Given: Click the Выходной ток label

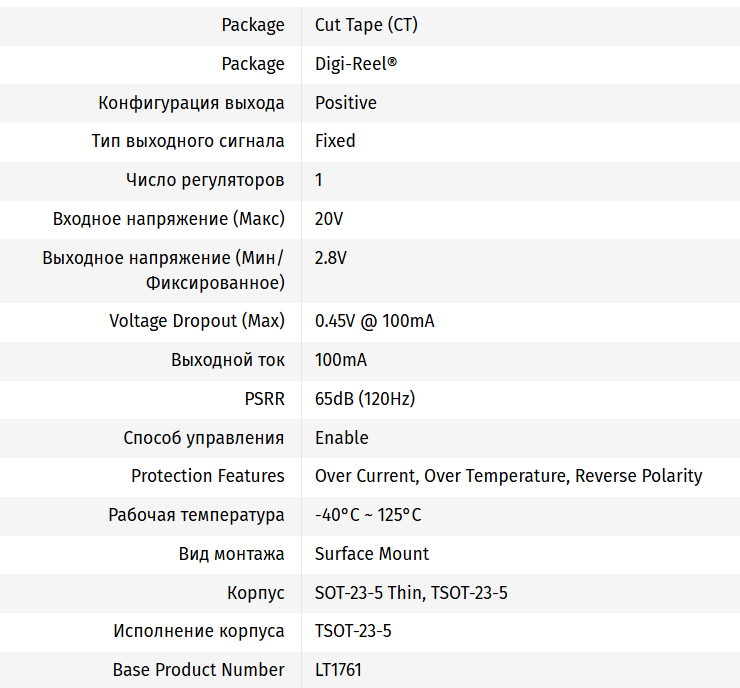Looking at the screenshot, I should coord(228,360).
